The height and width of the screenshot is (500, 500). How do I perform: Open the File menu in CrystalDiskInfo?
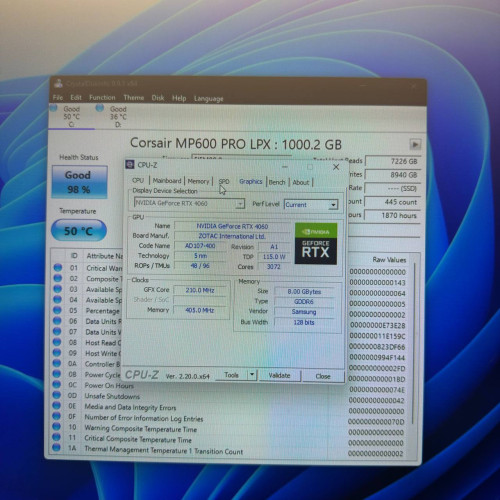coord(58,97)
